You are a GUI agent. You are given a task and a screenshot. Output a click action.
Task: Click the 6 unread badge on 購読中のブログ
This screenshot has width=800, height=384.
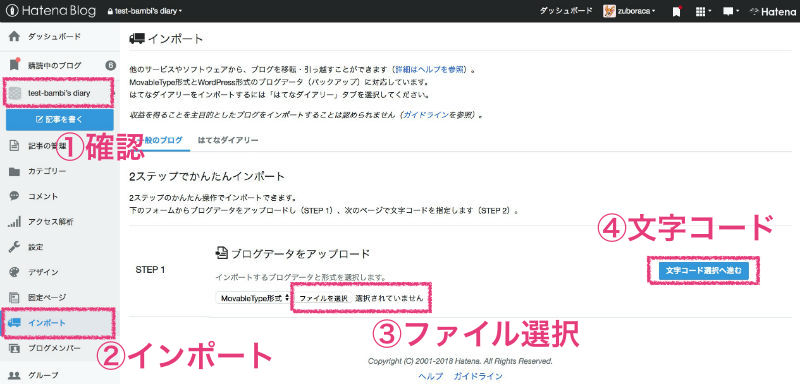[x=110, y=65]
